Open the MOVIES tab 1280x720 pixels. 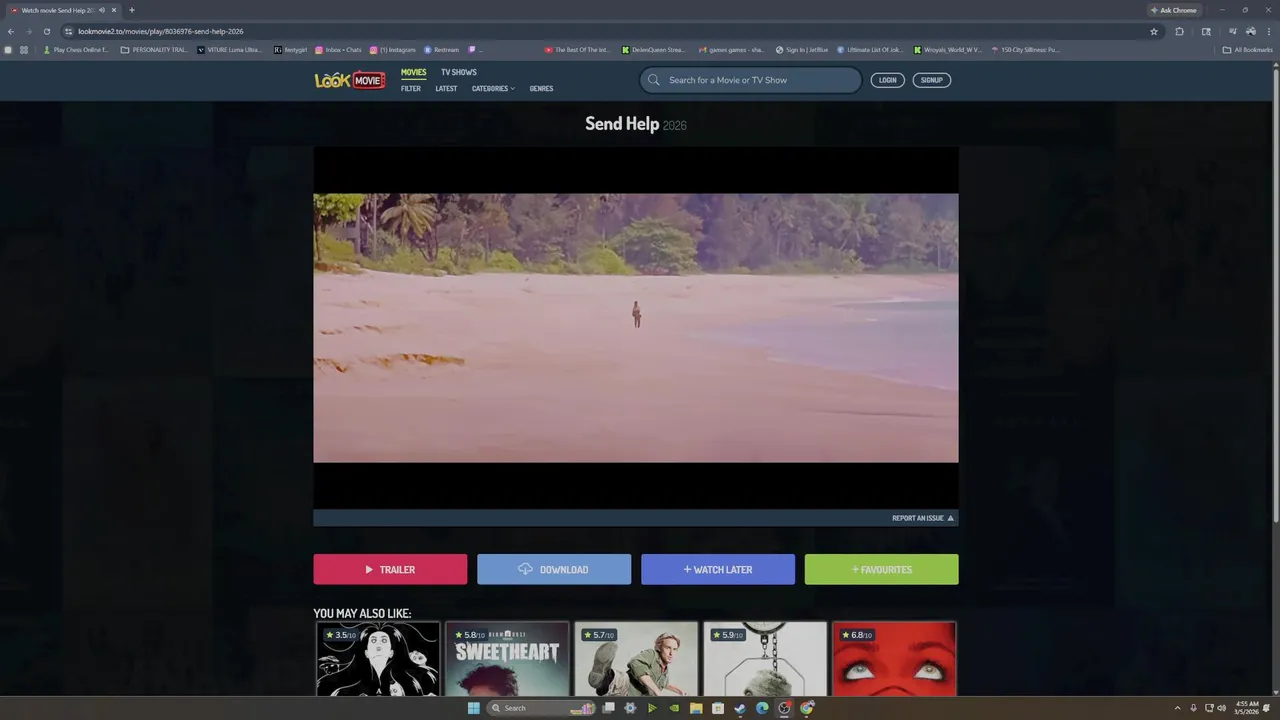point(413,72)
